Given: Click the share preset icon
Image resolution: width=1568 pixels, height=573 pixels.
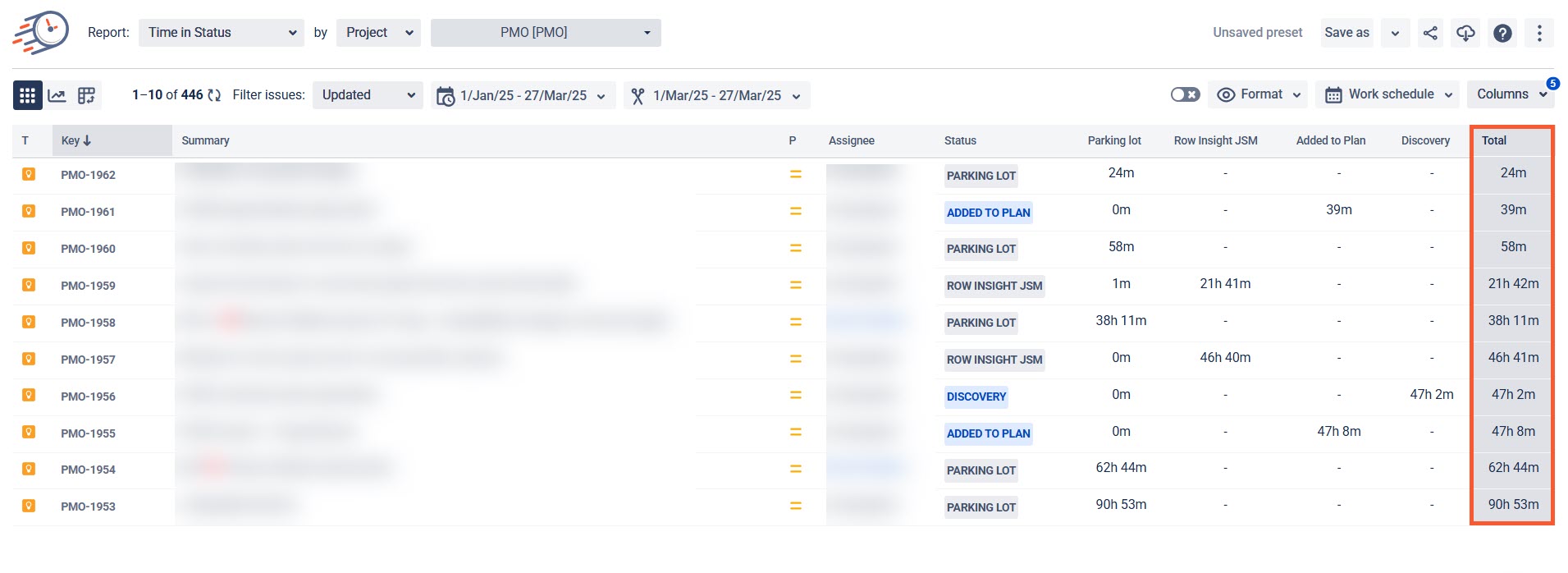Looking at the screenshot, I should coord(1430,33).
